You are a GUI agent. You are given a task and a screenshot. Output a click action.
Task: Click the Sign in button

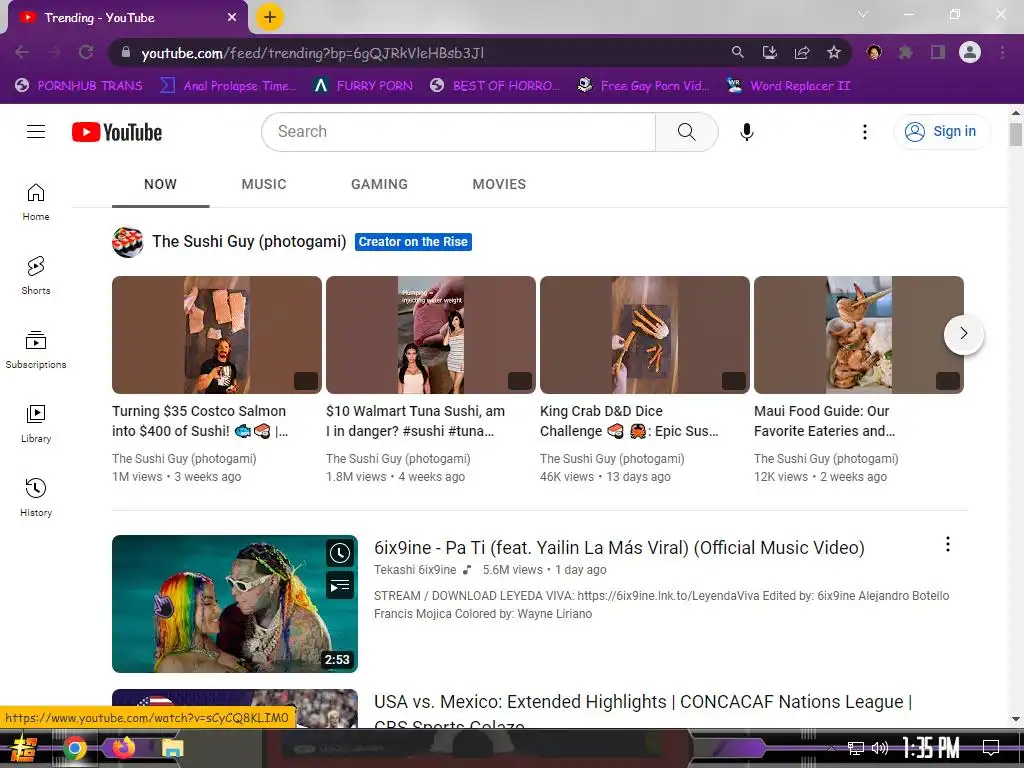pos(941,132)
